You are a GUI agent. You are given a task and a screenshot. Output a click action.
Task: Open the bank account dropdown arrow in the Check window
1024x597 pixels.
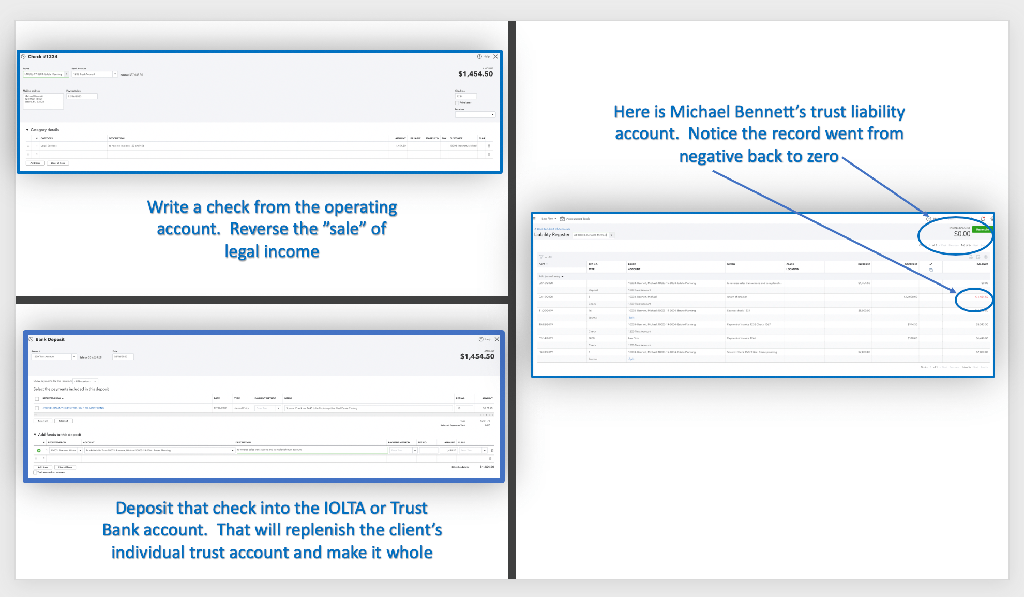115,74
